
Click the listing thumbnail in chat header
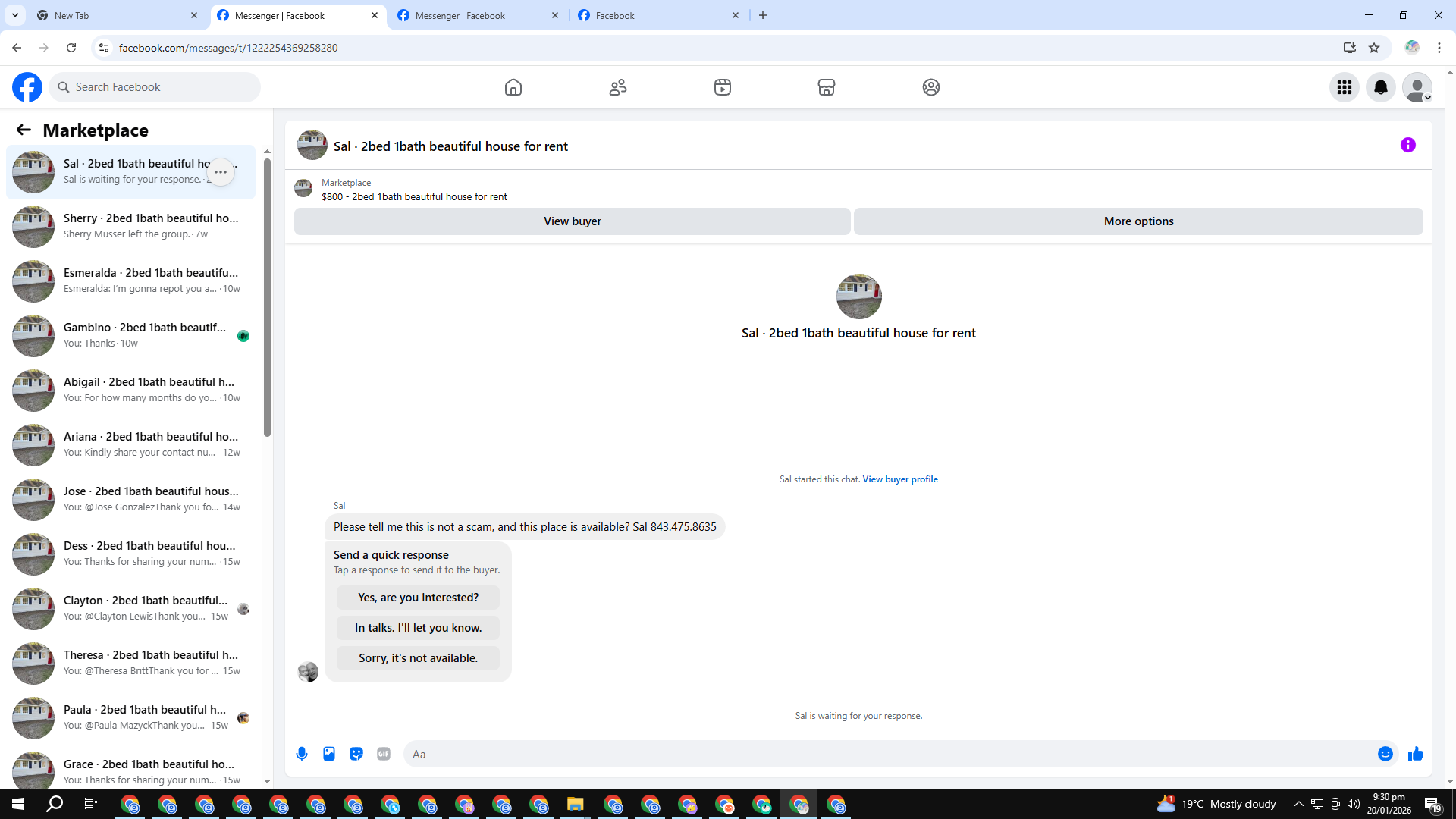point(312,145)
